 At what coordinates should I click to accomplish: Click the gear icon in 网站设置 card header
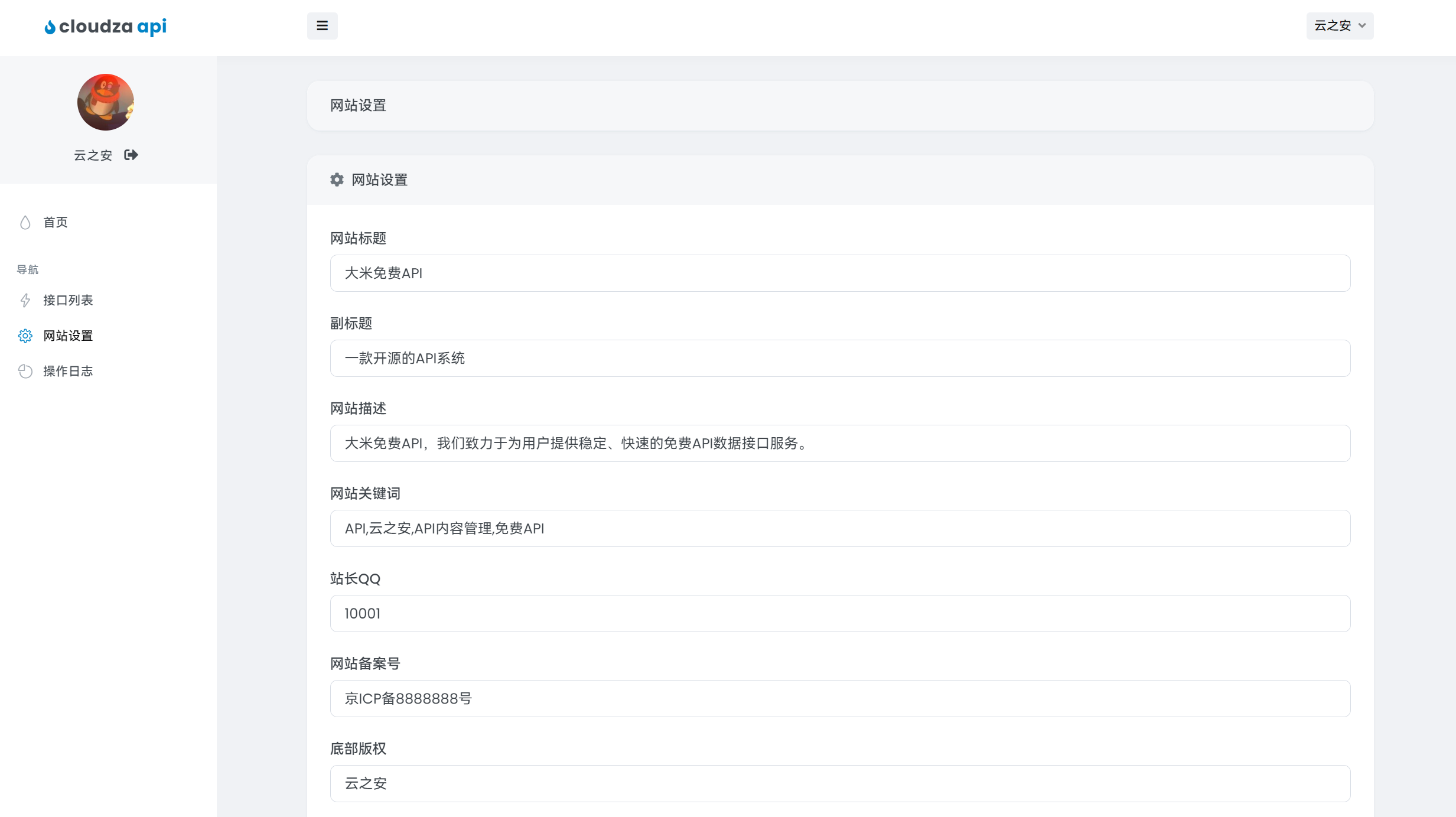[x=337, y=180]
